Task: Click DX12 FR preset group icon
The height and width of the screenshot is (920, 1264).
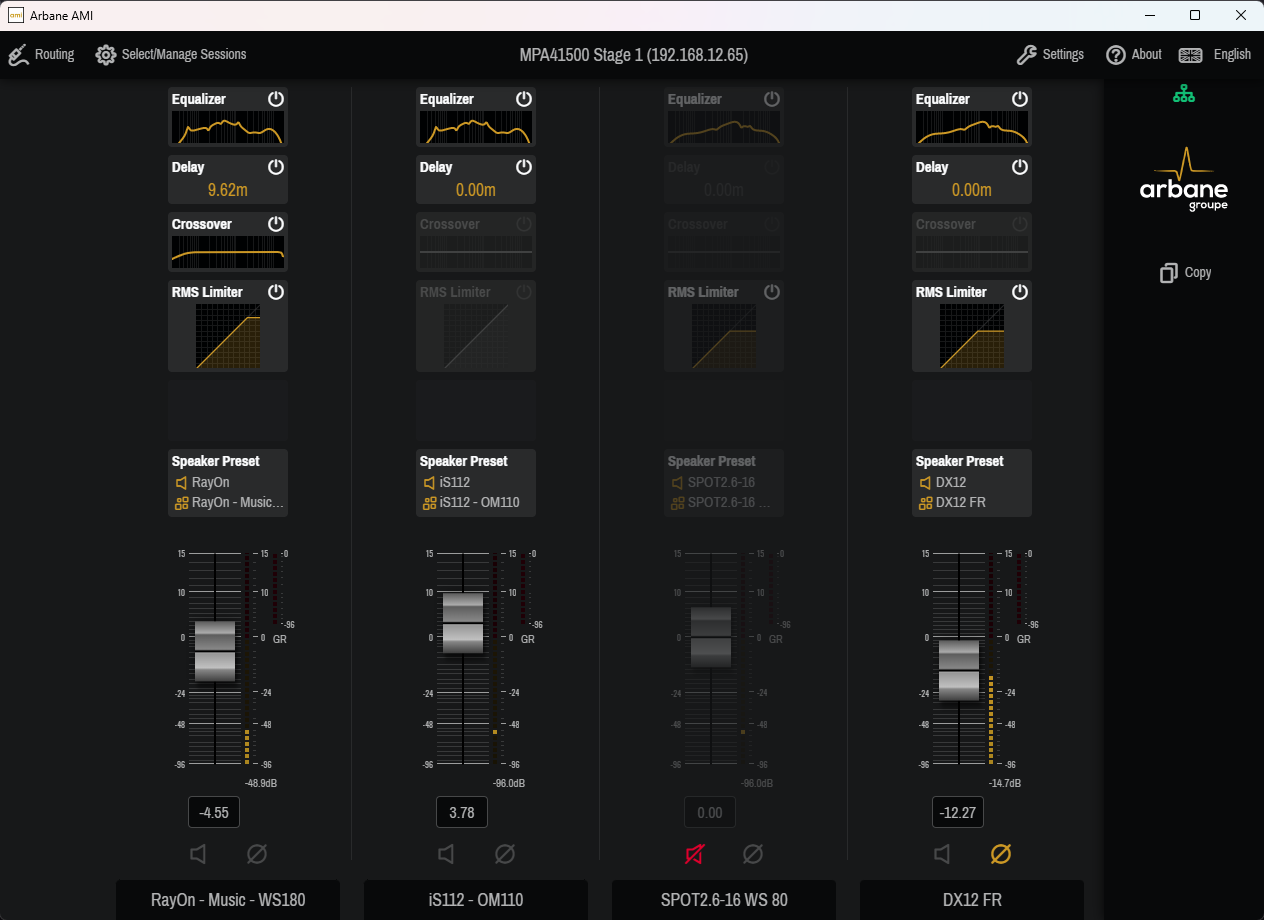Action: [925, 503]
